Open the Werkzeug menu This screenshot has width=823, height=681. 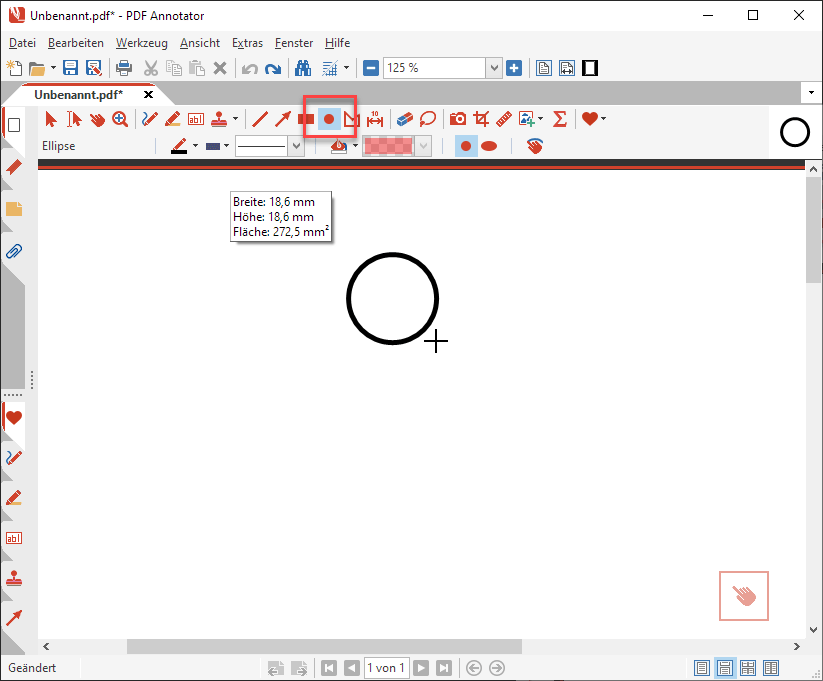tap(142, 43)
